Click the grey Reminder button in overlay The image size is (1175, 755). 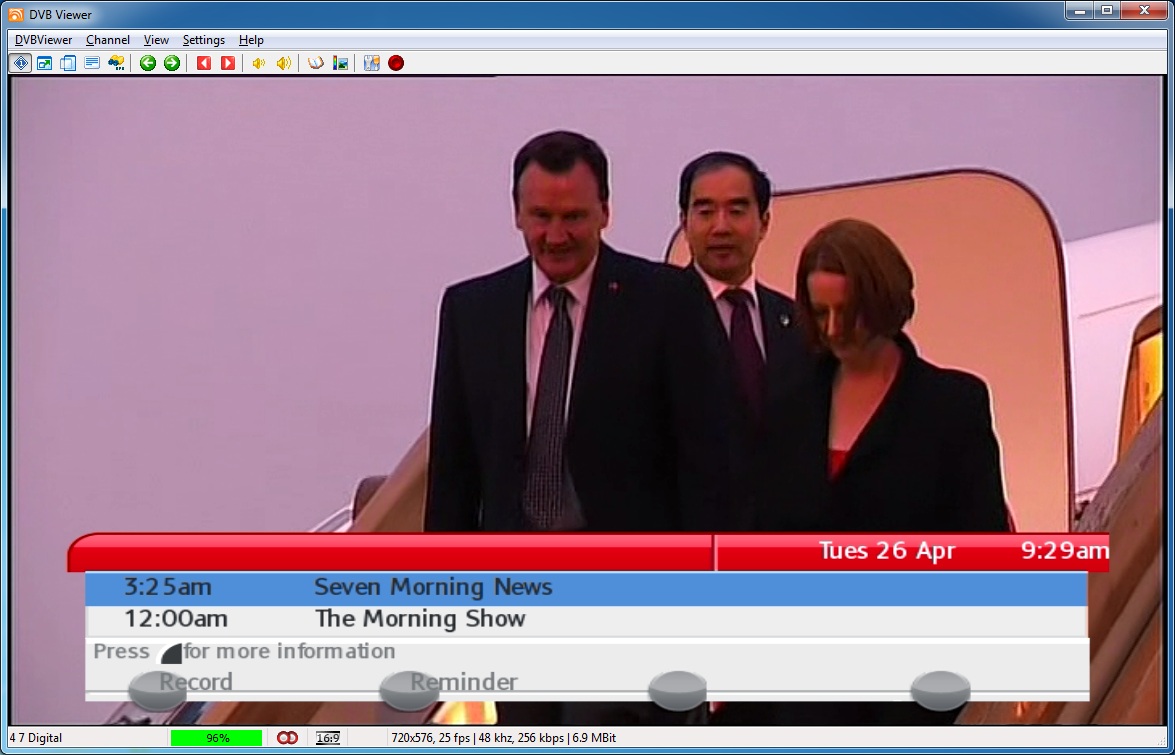(409, 691)
